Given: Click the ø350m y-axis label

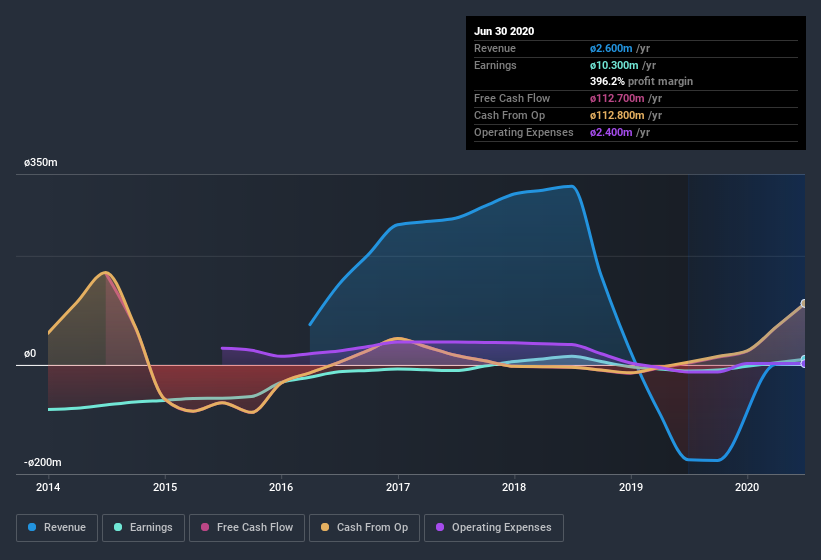Looking at the screenshot, I should click(41, 163).
